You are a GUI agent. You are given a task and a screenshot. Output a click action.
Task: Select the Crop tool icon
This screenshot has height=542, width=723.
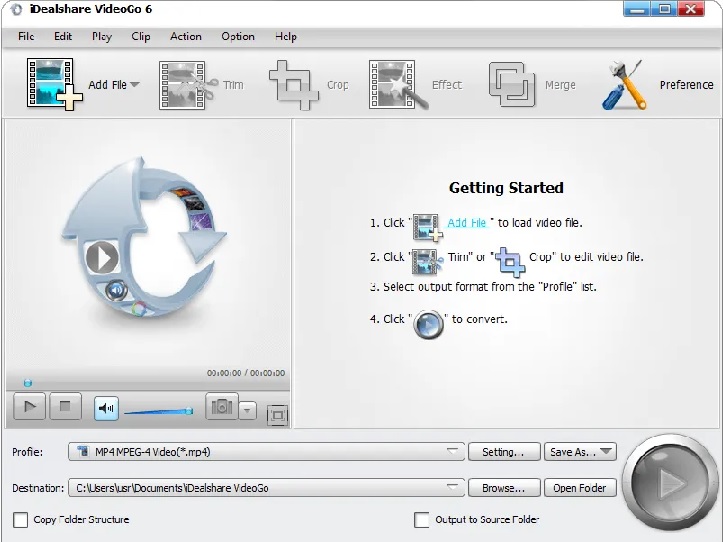[294, 84]
